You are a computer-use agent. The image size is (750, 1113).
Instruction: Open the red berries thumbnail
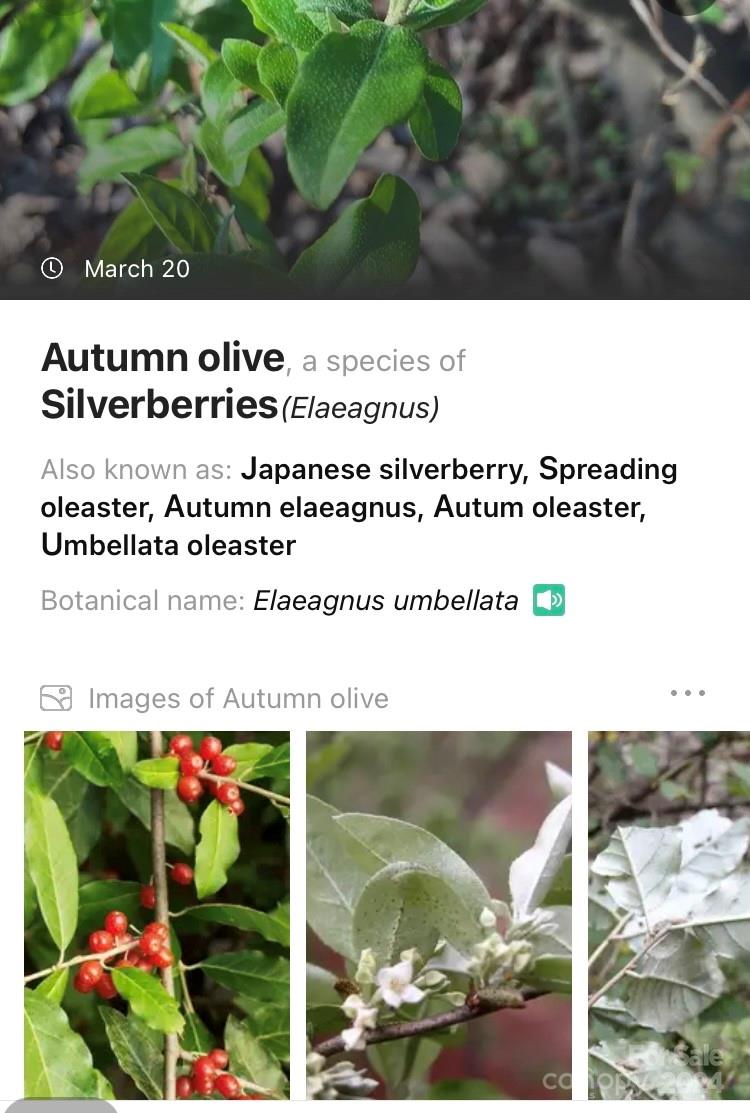click(157, 915)
